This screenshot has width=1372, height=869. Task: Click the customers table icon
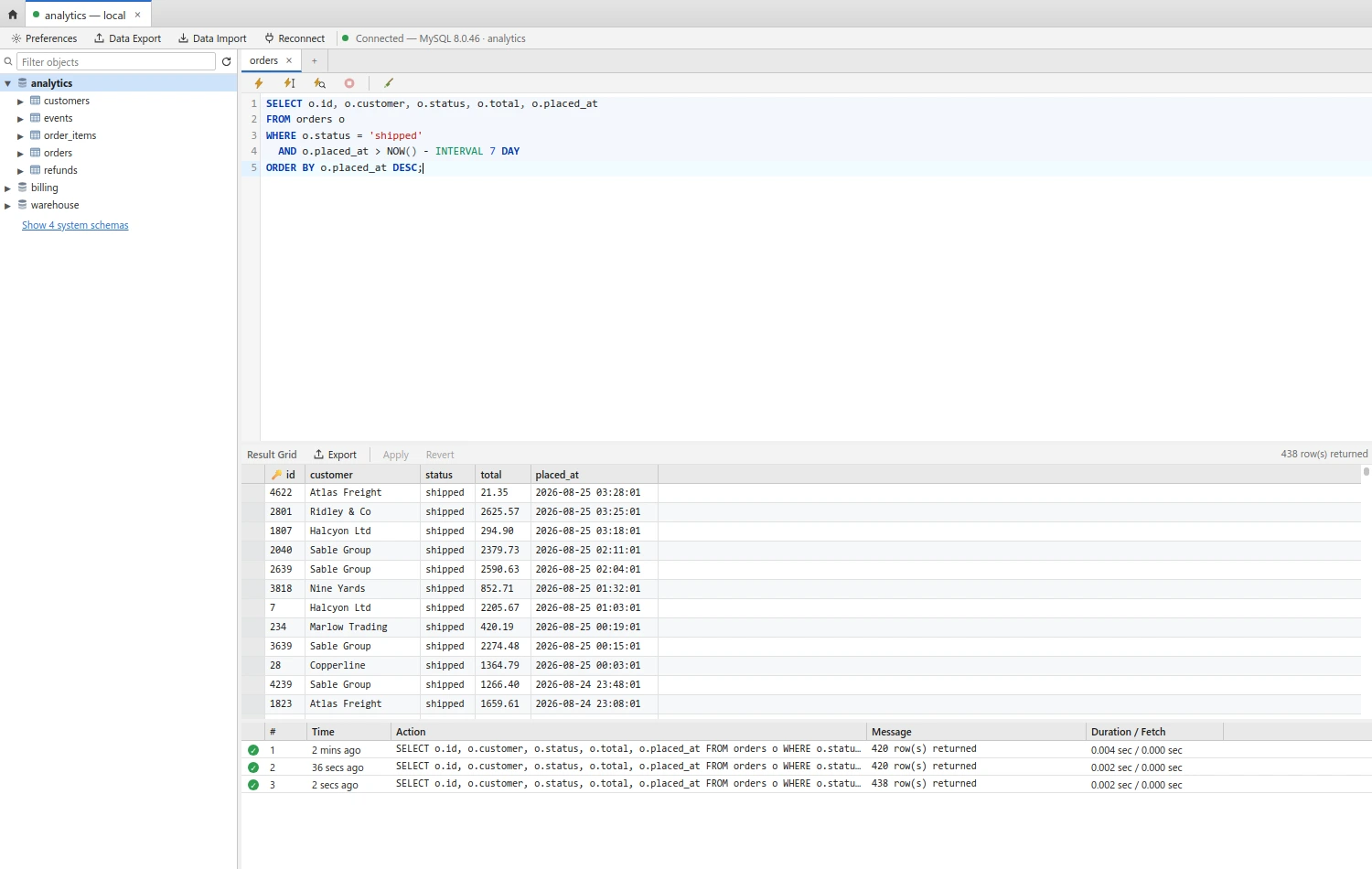tap(35, 101)
